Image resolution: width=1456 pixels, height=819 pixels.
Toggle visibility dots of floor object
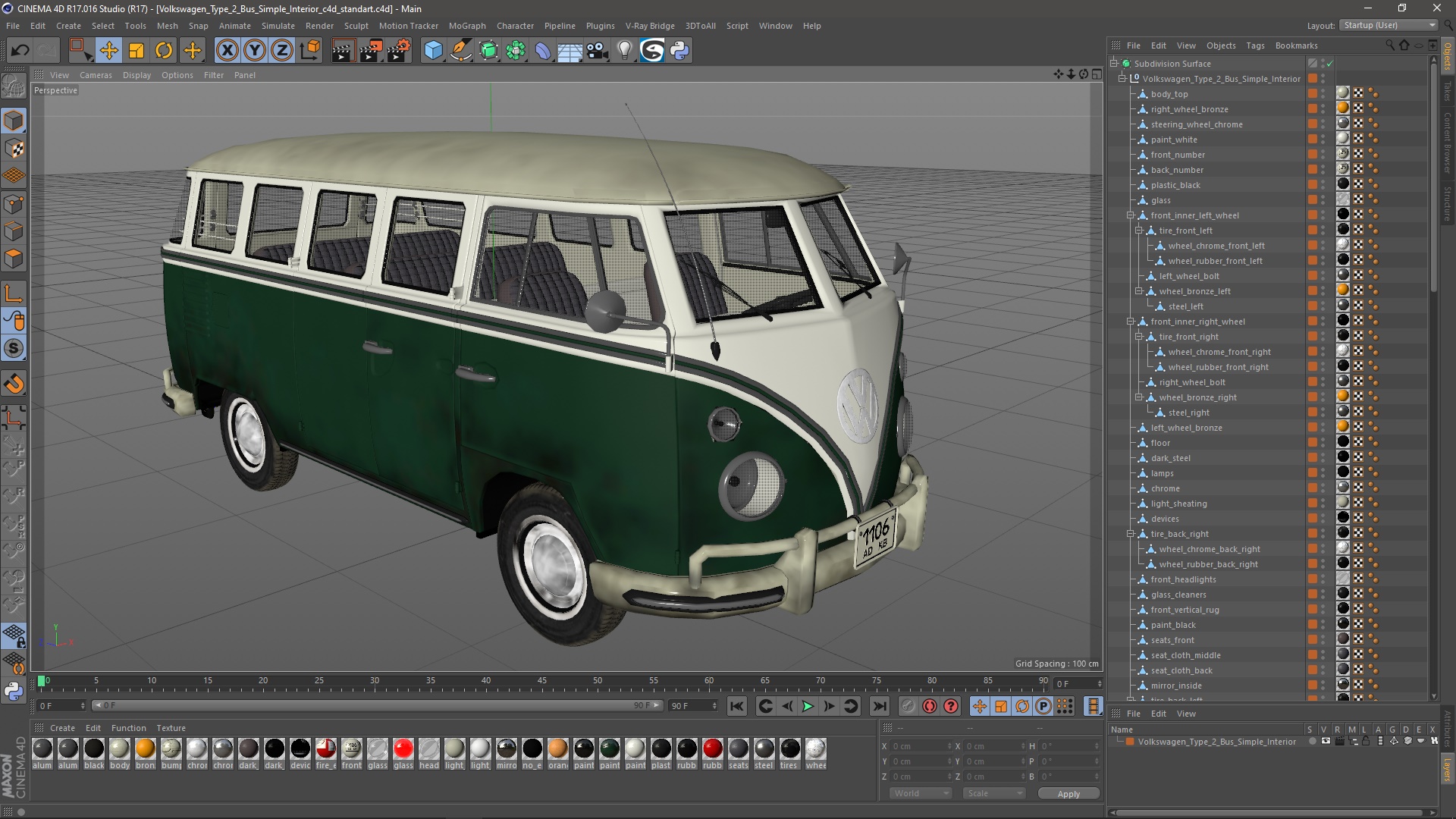tap(1323, 443)
